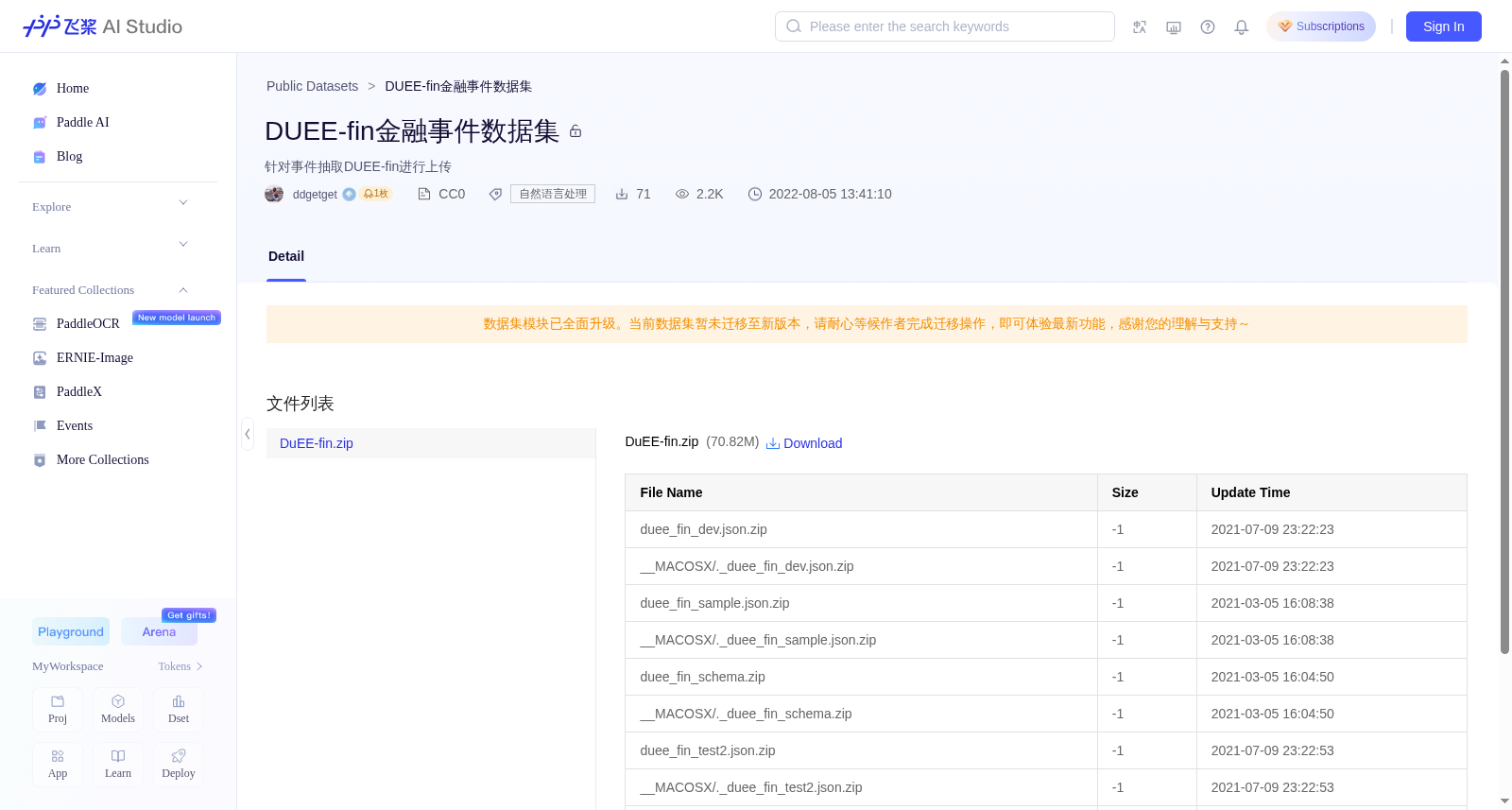Click the Update Time column header

pyautogui.click(x=1332, y=492)
